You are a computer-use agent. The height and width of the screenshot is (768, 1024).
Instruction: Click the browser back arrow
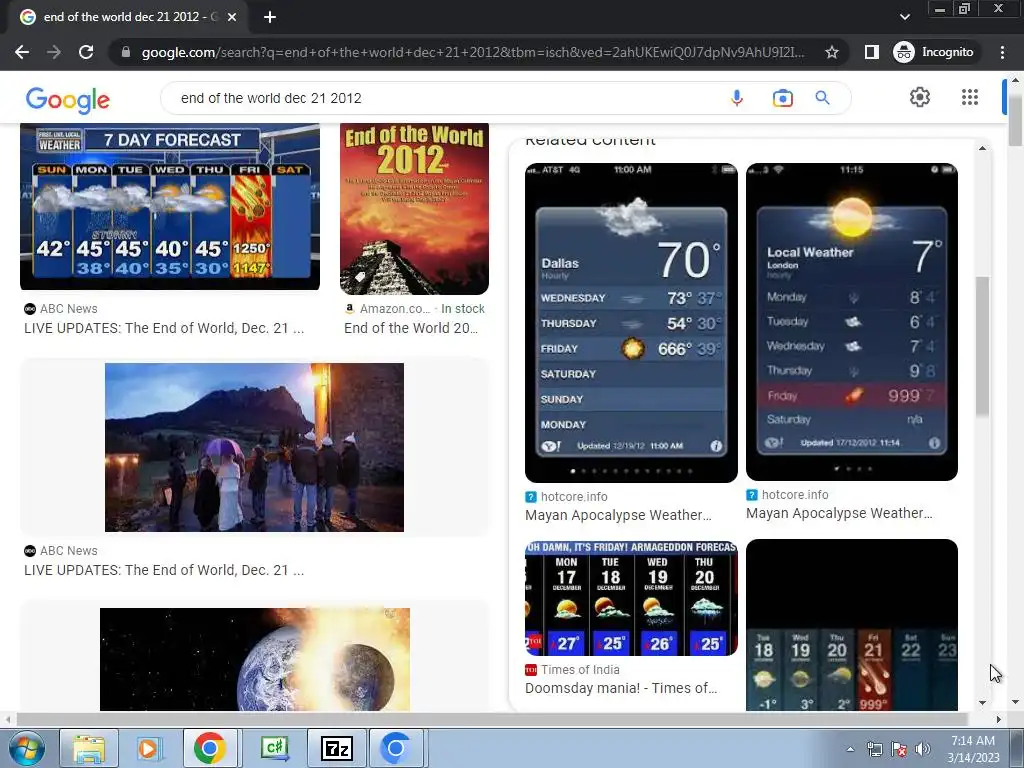(22, 52)
